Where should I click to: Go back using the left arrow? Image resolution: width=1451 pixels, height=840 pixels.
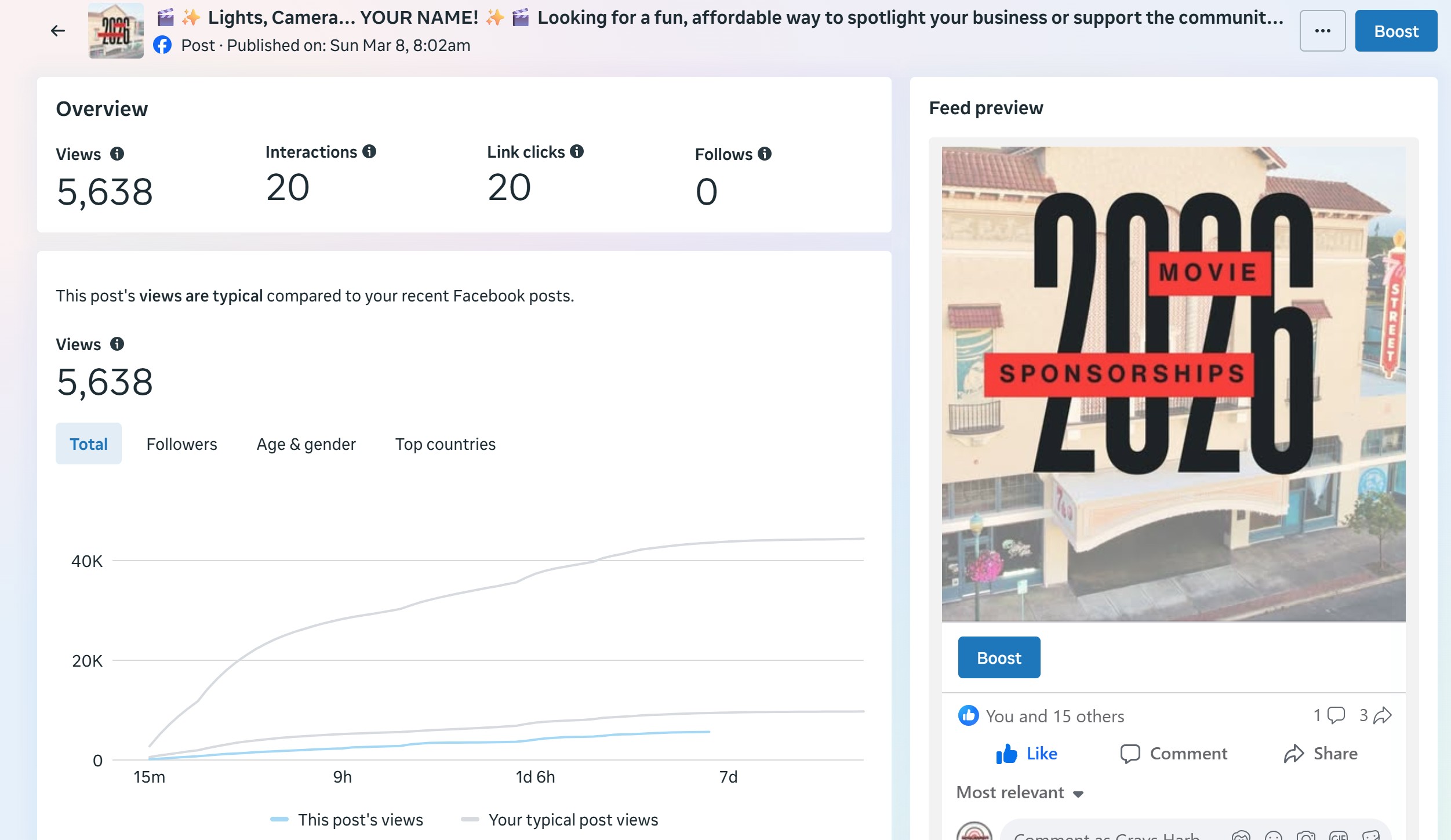pos(57,31)
